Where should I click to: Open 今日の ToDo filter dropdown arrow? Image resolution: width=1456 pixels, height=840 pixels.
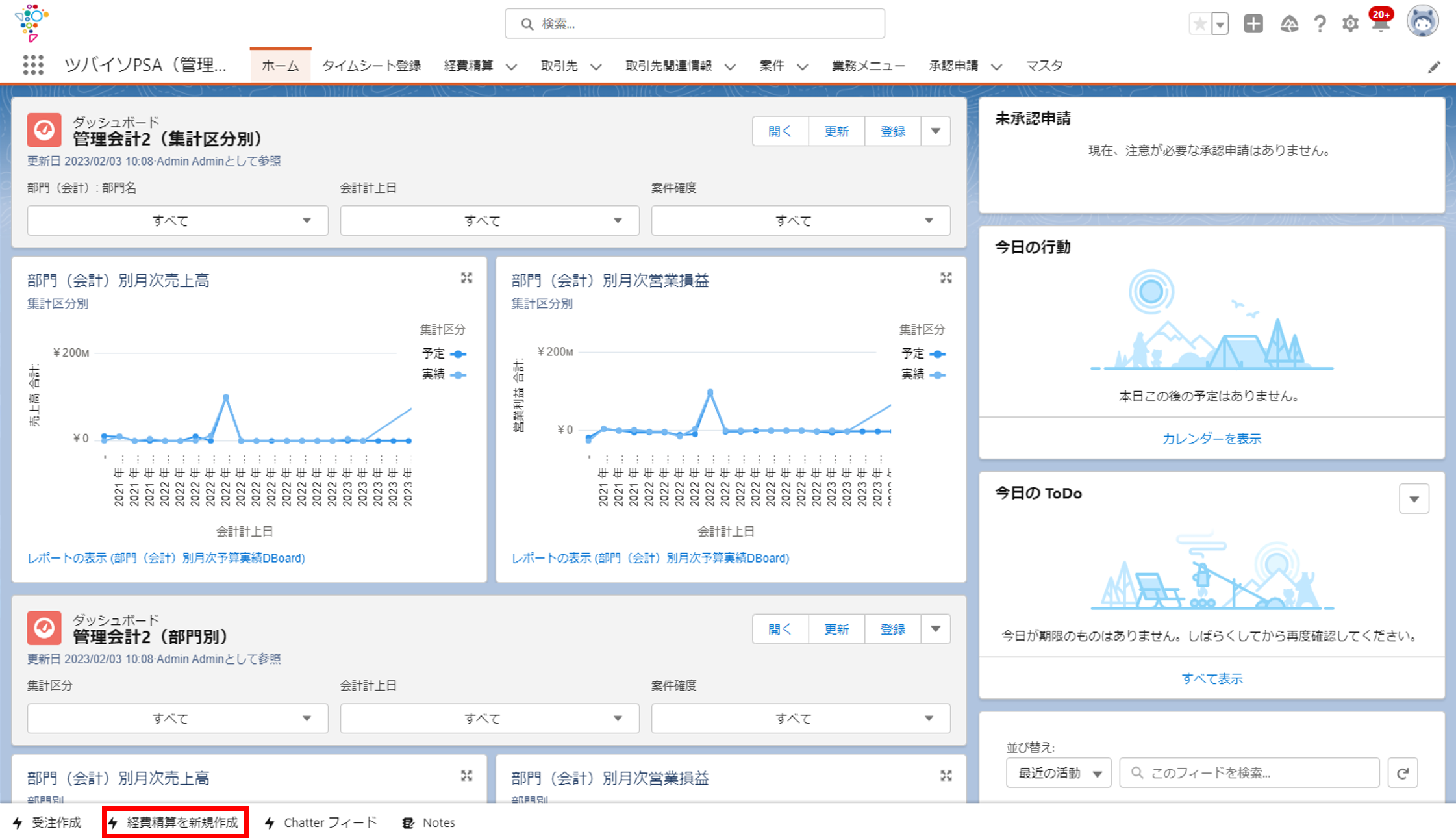pos(1414,499)
